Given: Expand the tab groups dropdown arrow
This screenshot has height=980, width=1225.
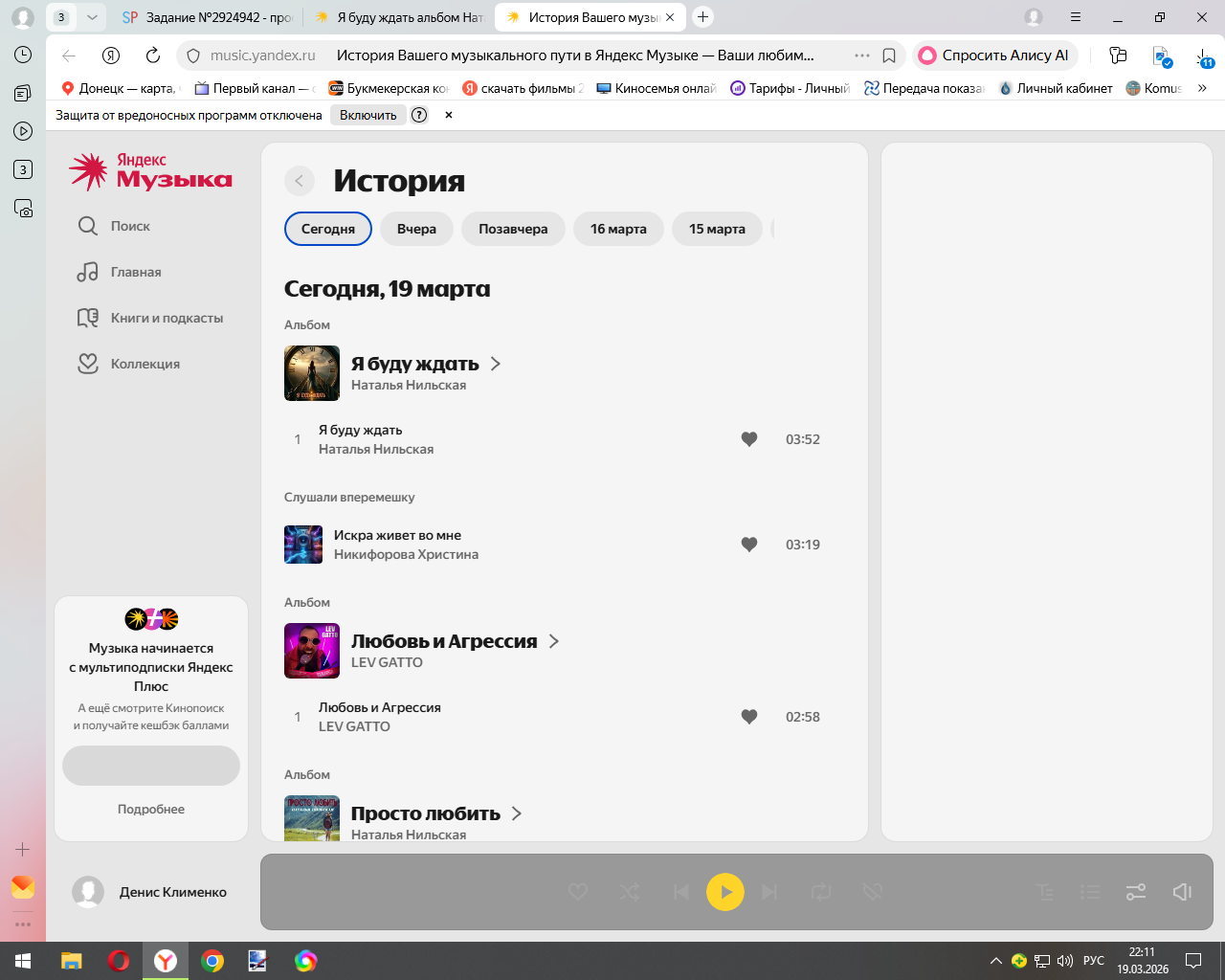Looking at the screenshot, I should click(x=92, y=17).
